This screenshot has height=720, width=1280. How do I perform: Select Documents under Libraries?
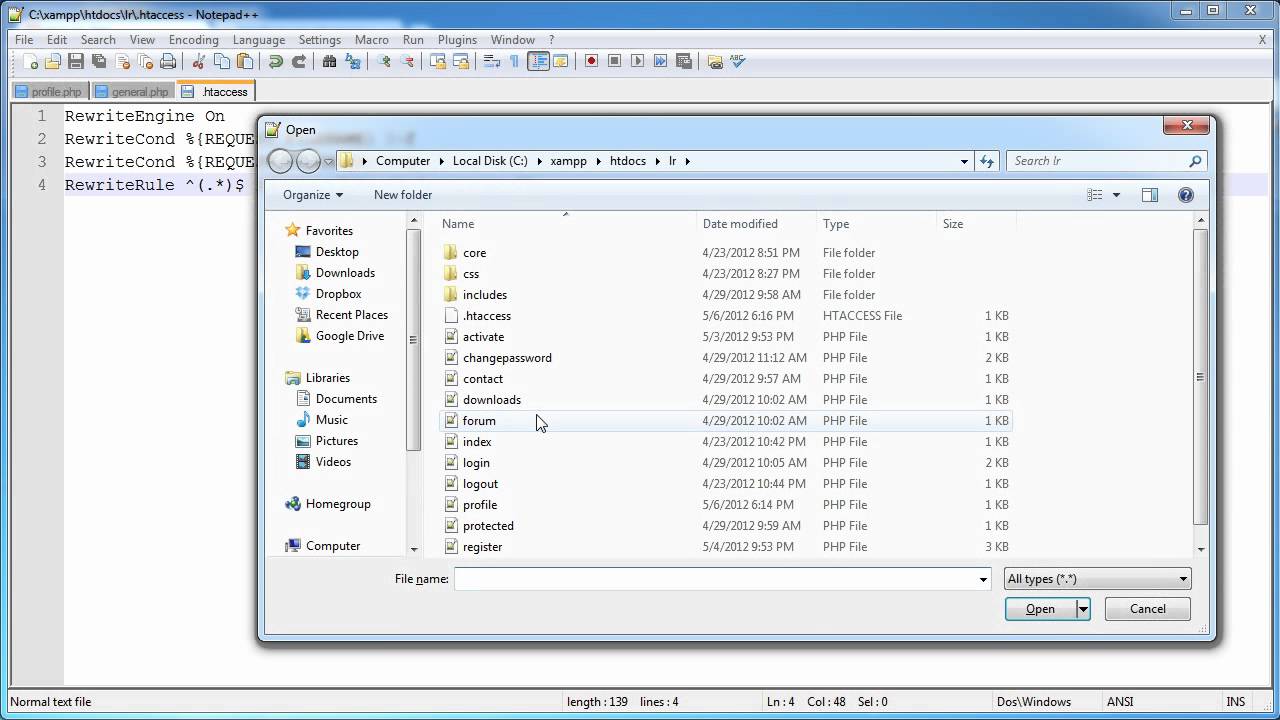[346, 399]
